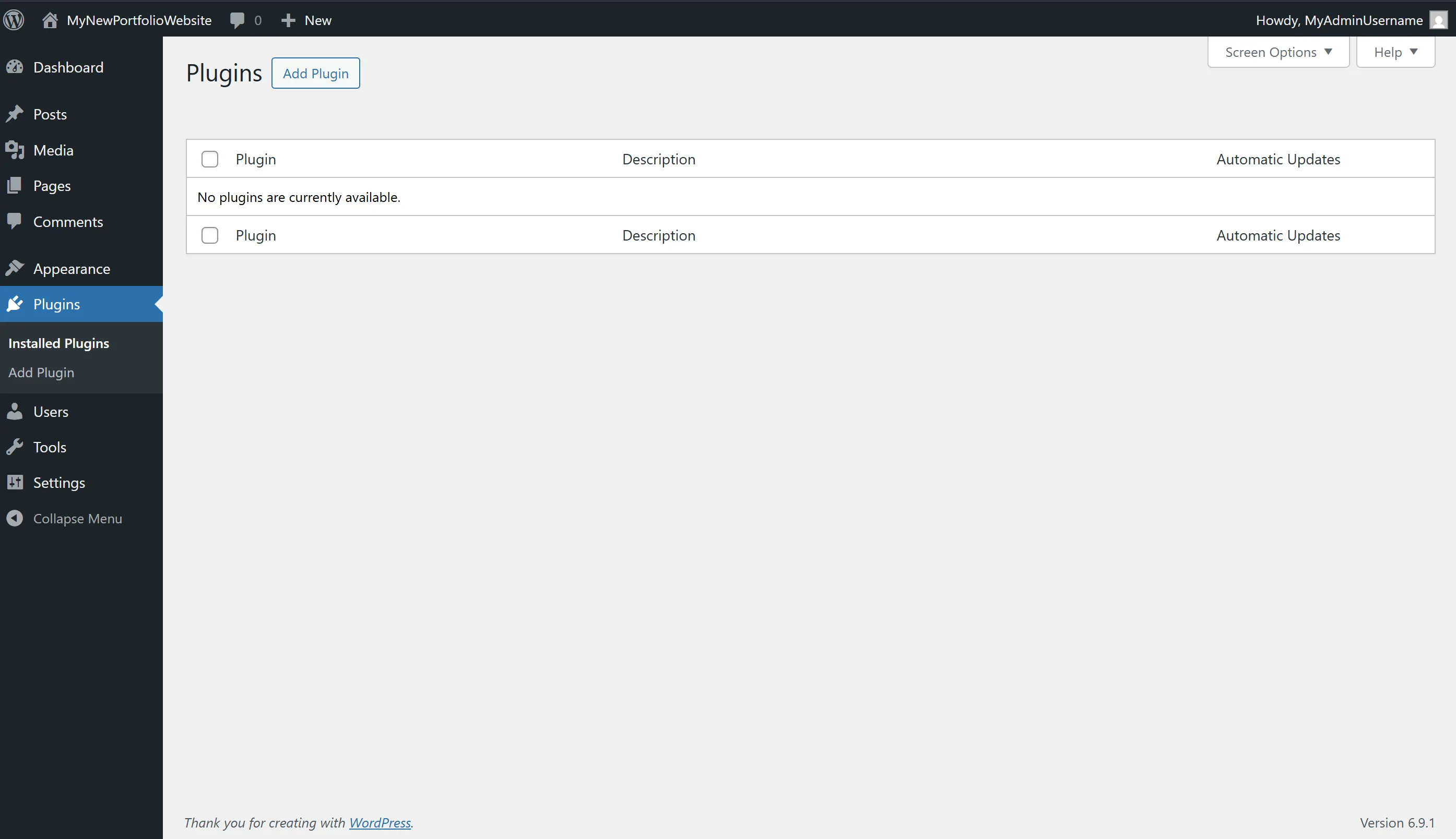Select Add Plugin in the sidebar submenu
The image size is (1456, 839).
pyautogui.click(x=41, y=372)
